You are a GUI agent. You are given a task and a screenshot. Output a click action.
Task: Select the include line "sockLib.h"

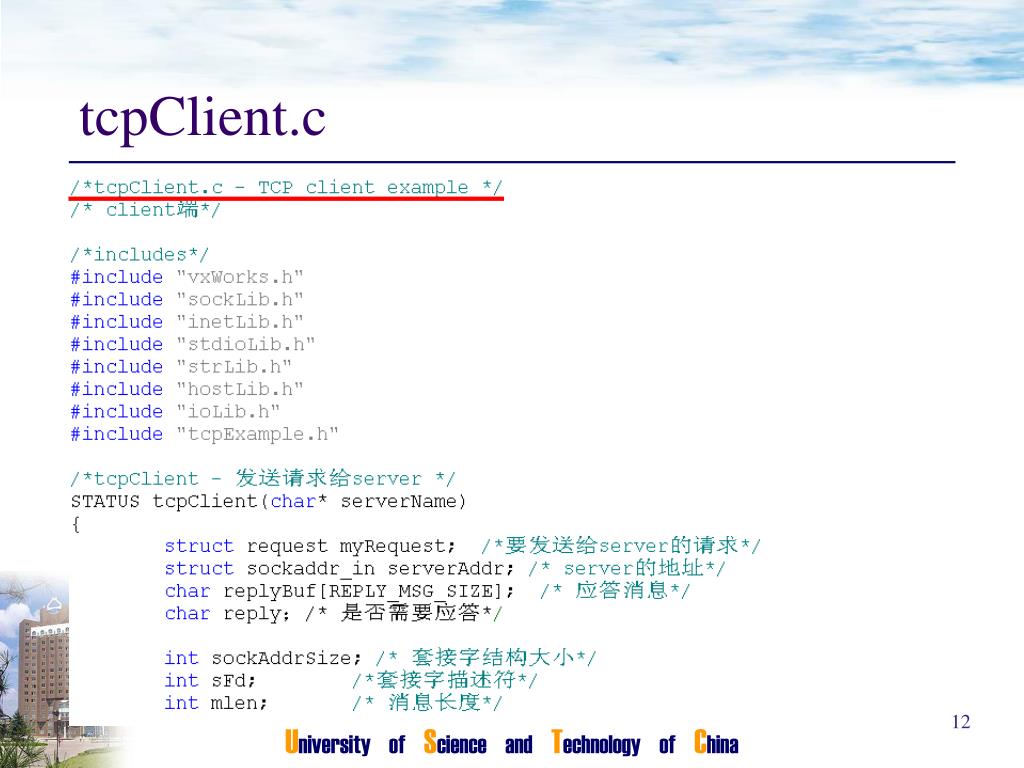pos(187,299)
